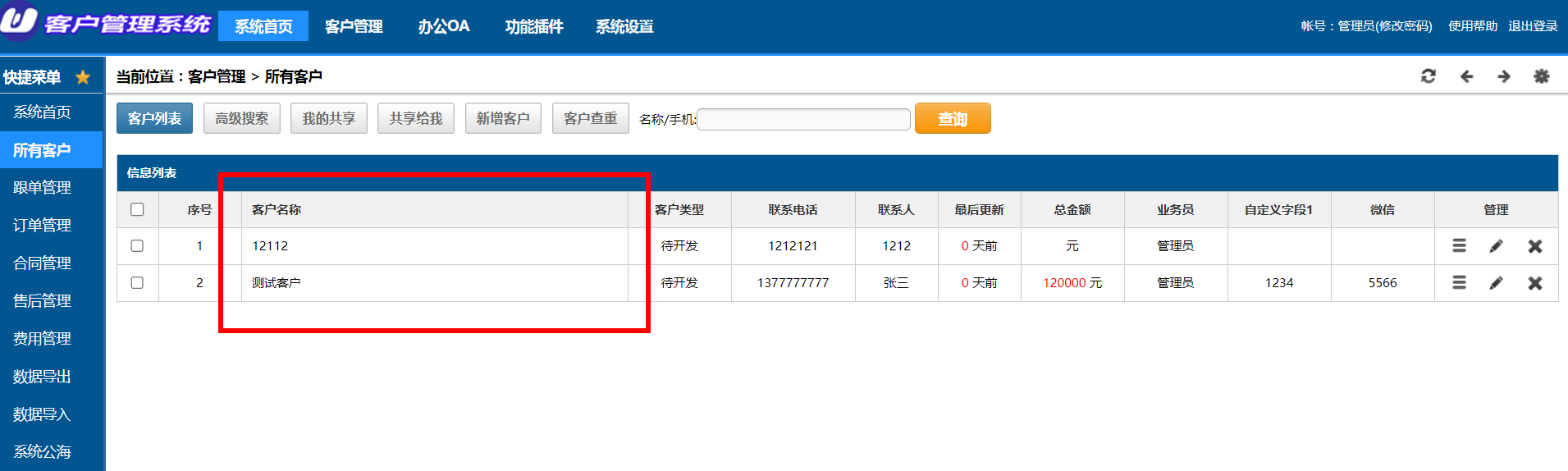Open 客户管理 top navigation menu

[x=354, y=26]
